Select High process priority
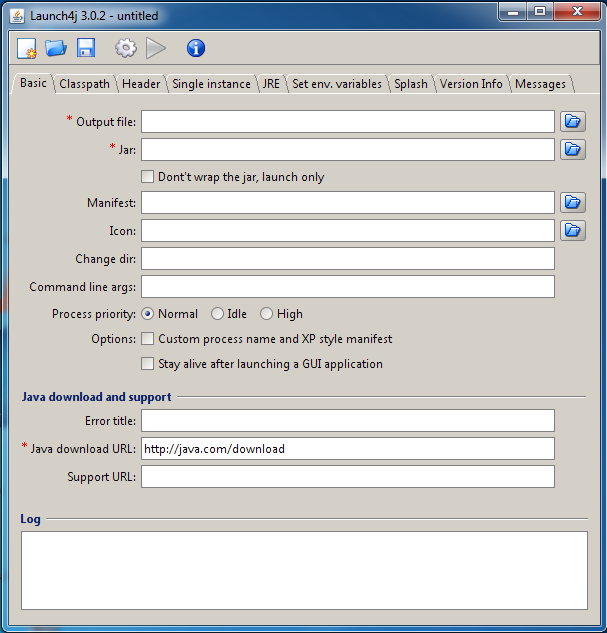This screenshot has height=633, width=607. pos(266,314)
